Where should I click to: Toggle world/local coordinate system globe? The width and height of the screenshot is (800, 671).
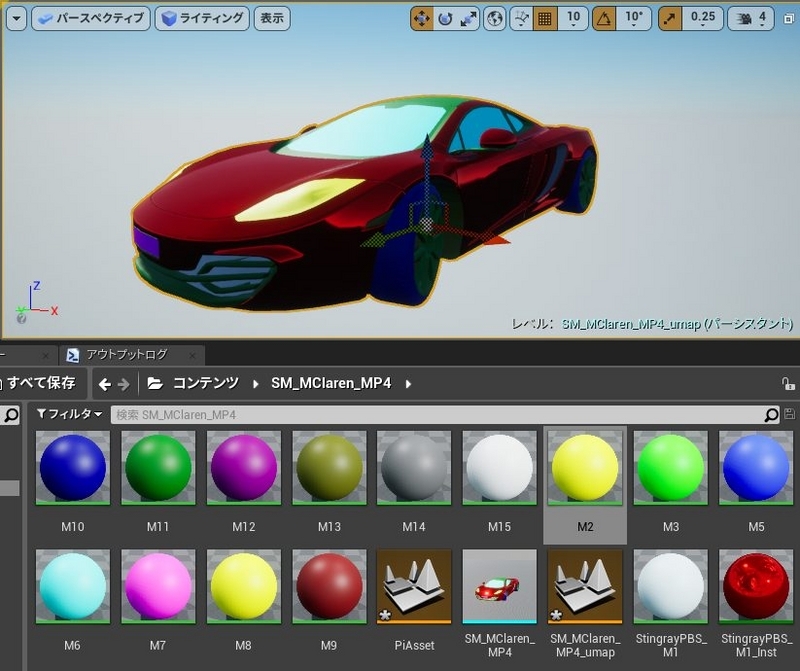pos(494,19)
